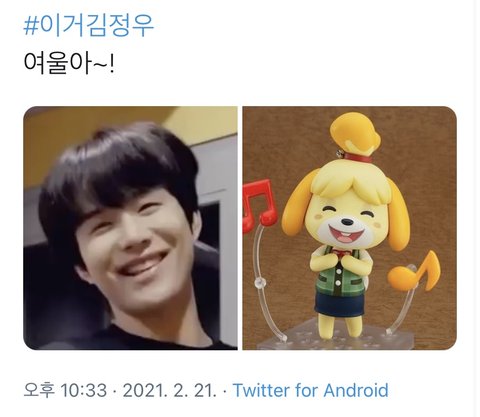Click the man's black hair in left photo

click(120, 167)
